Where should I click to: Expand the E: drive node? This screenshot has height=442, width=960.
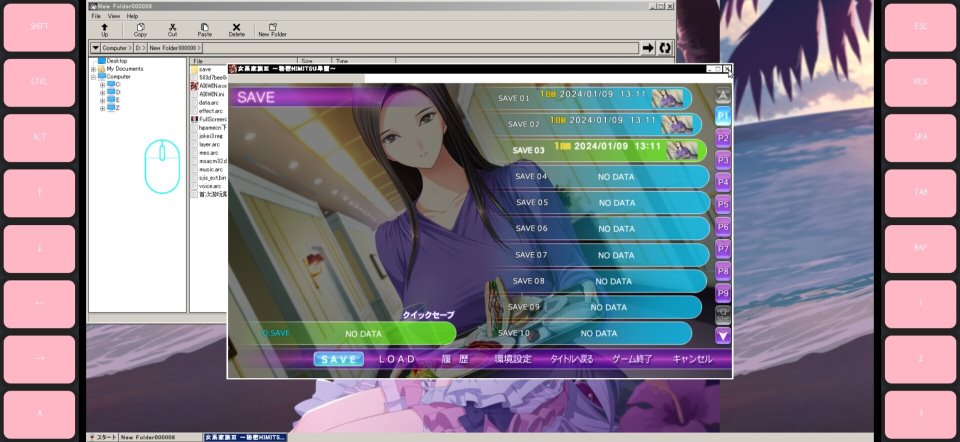click(x=102, y=100)
